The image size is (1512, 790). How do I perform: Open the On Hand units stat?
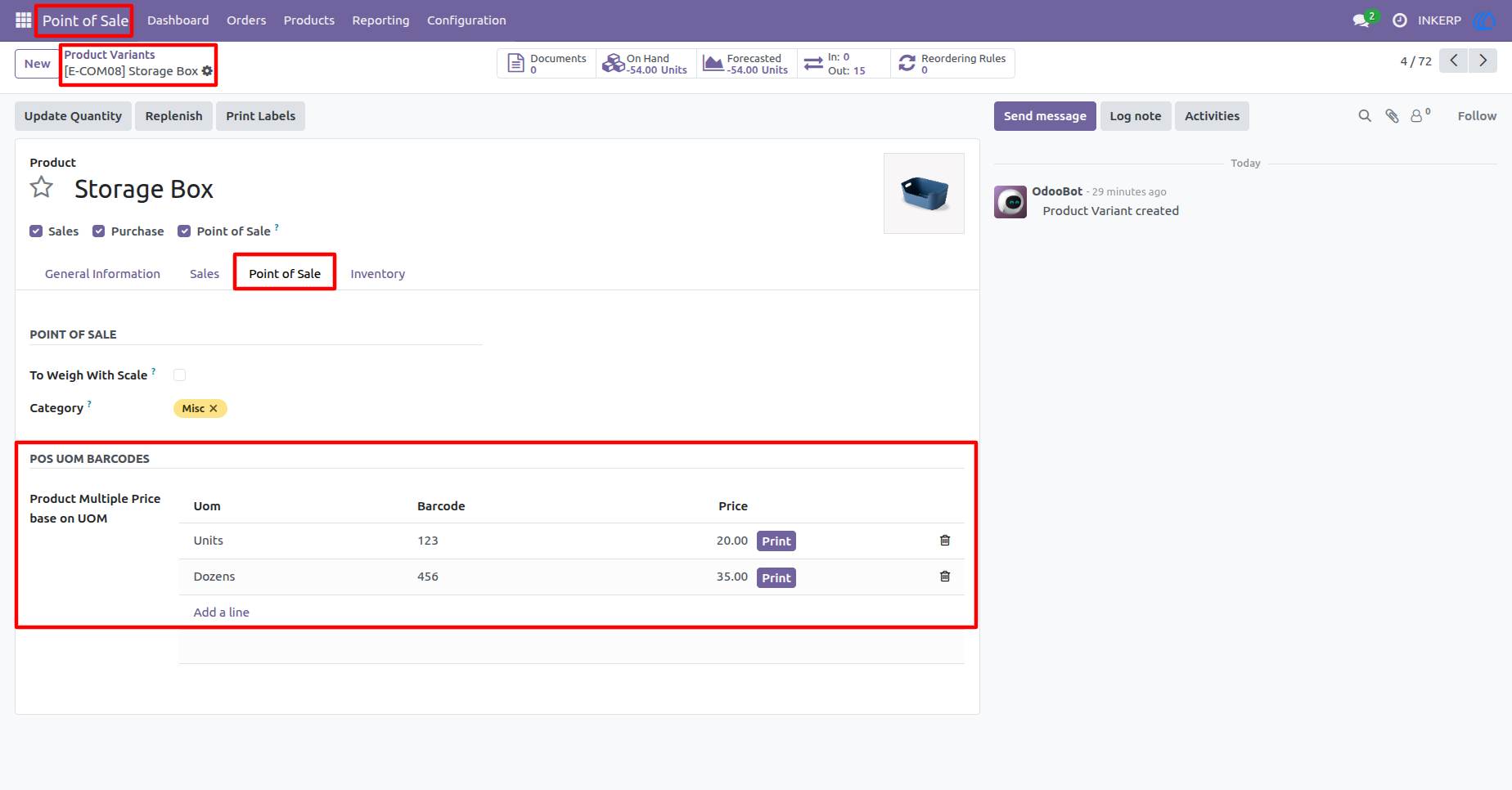click(x=646, y=64)
